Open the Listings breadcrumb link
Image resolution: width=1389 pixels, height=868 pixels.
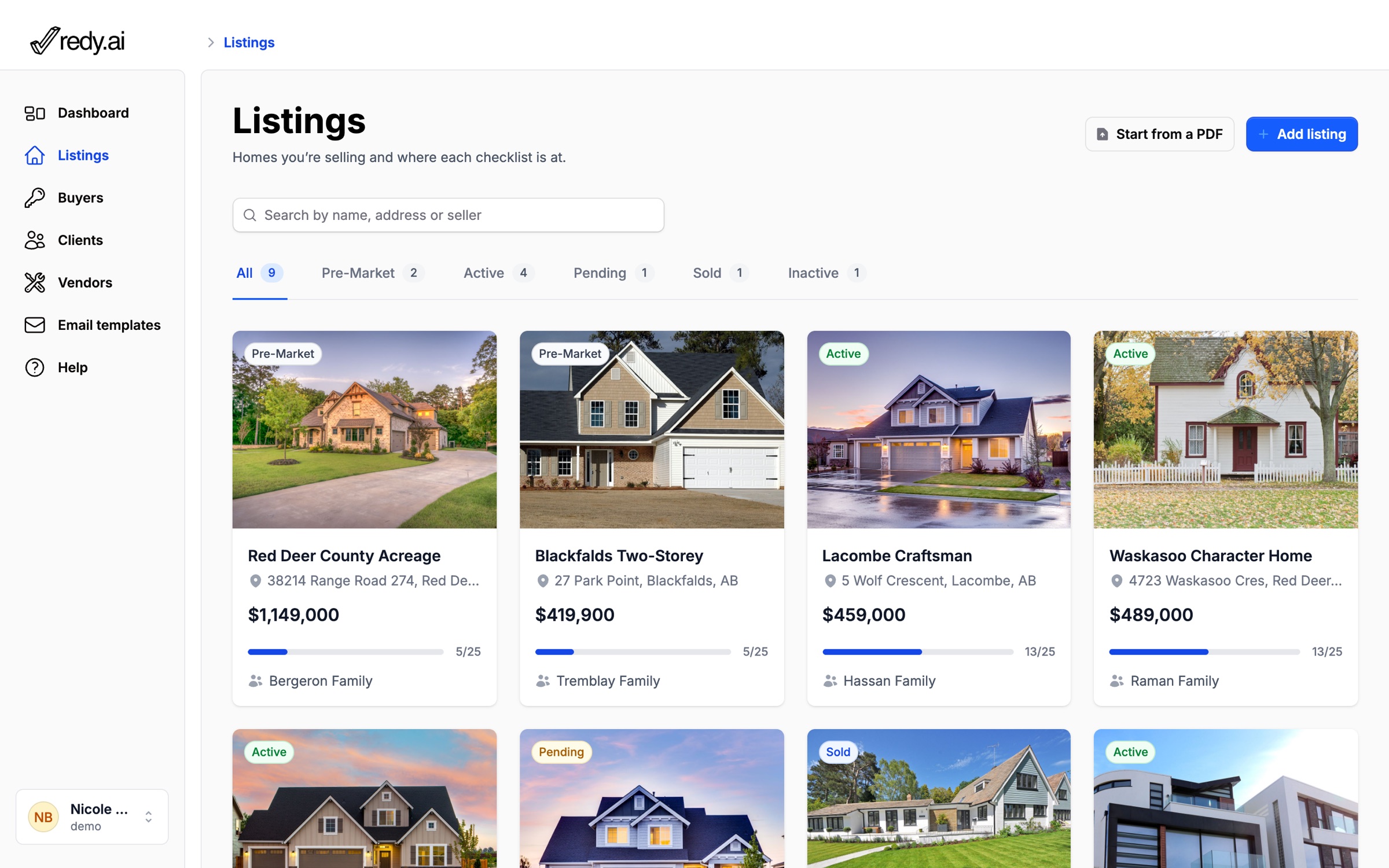(x=249, y=42)
